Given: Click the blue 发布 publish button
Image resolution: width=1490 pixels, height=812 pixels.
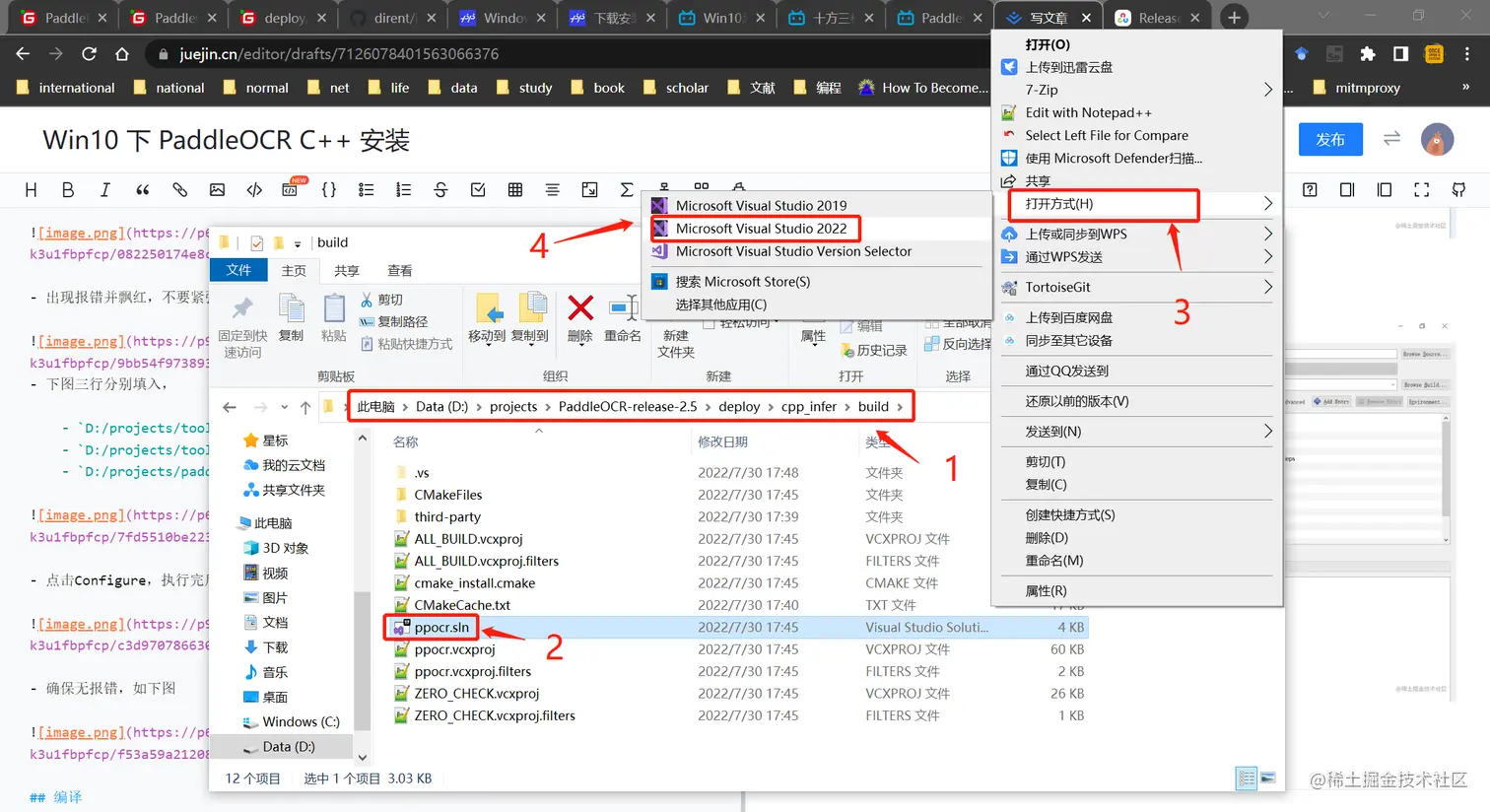Looking at the screenshot, I should tap(1330, 140).
